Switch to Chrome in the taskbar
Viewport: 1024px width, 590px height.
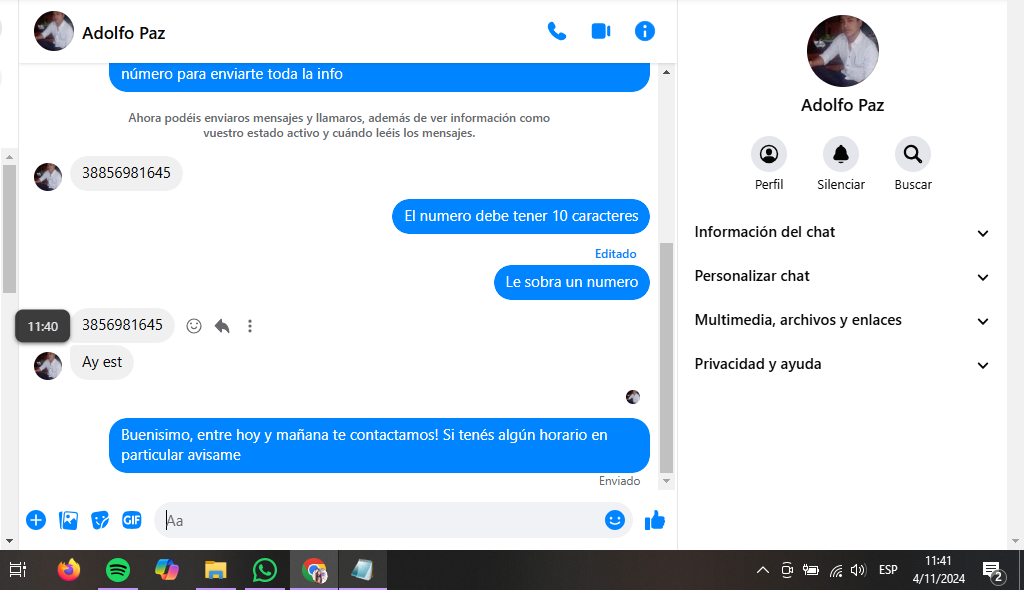(314, 570)
